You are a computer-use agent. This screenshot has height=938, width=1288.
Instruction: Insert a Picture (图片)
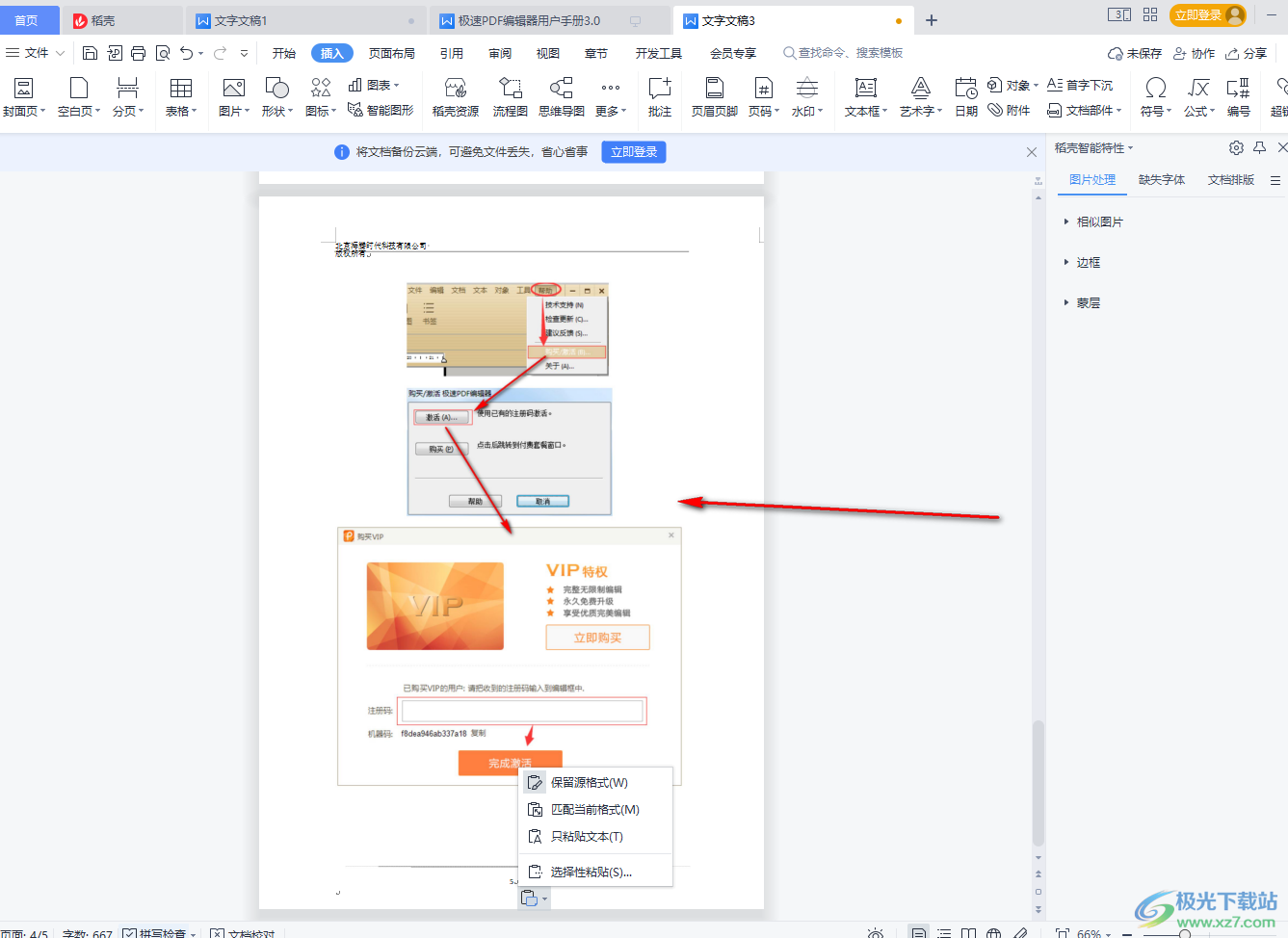click(x=234, y=97)
